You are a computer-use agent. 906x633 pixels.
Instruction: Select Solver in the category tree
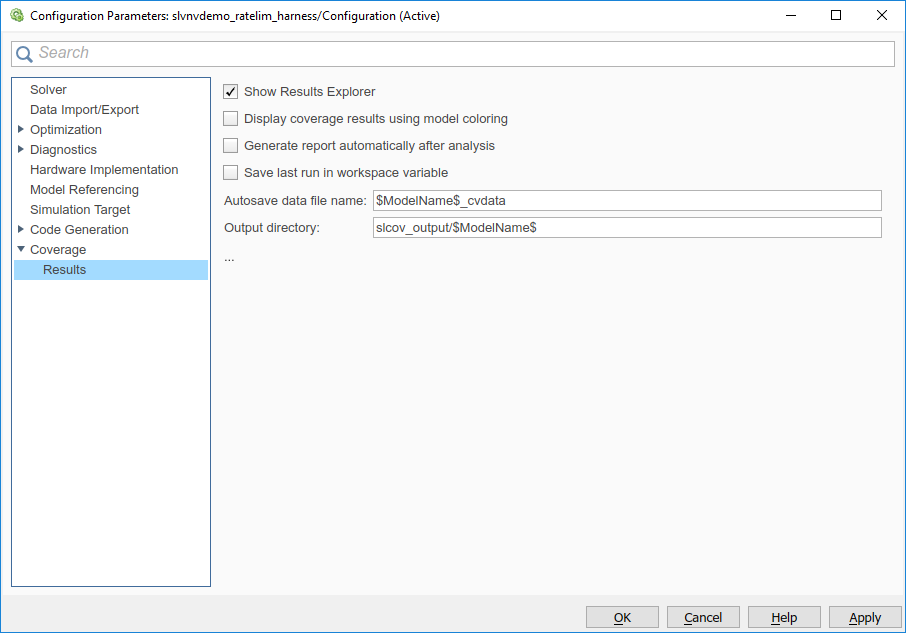(48, 90)
